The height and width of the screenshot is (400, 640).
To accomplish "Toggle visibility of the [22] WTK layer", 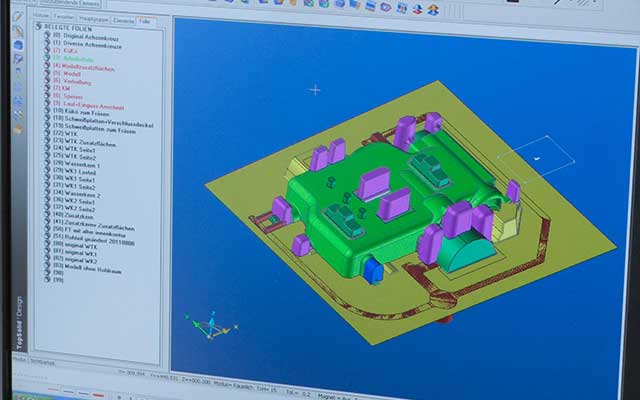I will [45, 133].
